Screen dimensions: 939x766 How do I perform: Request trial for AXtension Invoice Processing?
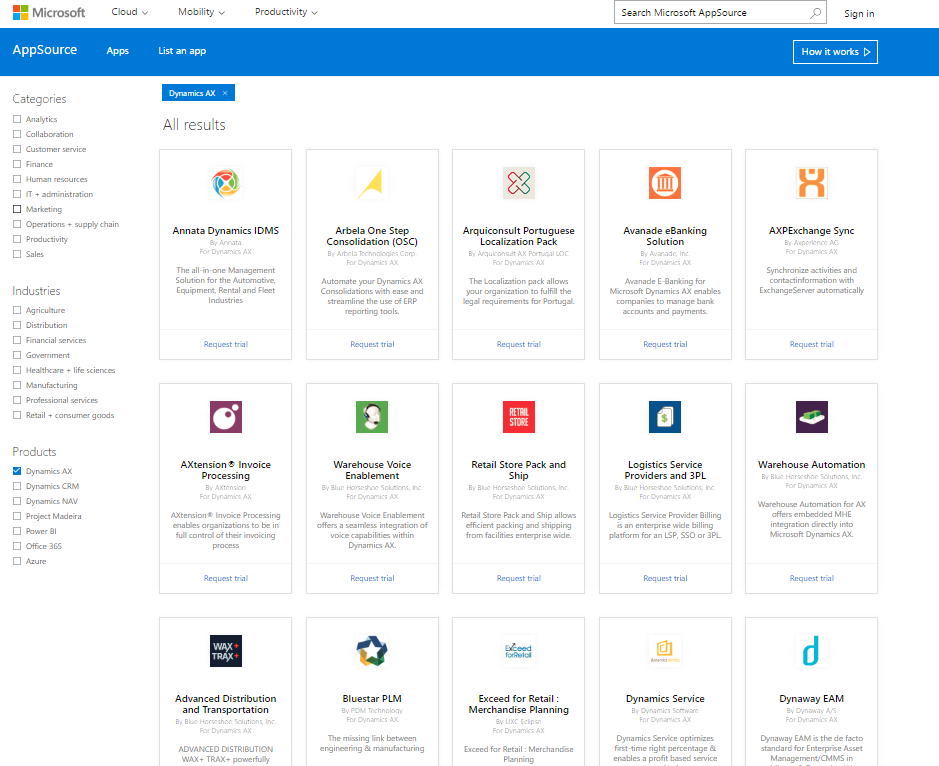click(x=225, y=578)
